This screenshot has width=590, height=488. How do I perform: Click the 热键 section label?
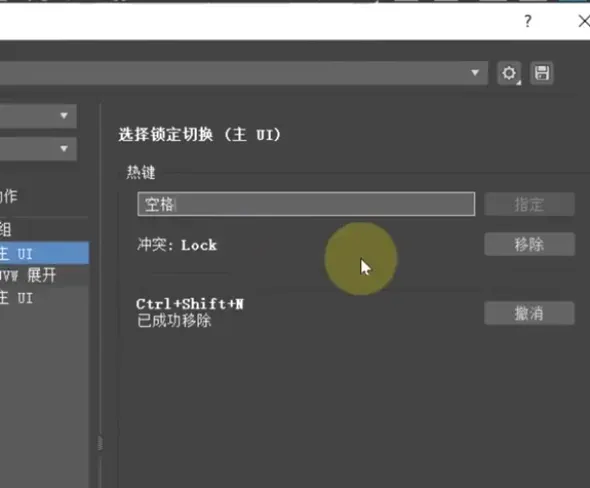[x=141, y=173]
